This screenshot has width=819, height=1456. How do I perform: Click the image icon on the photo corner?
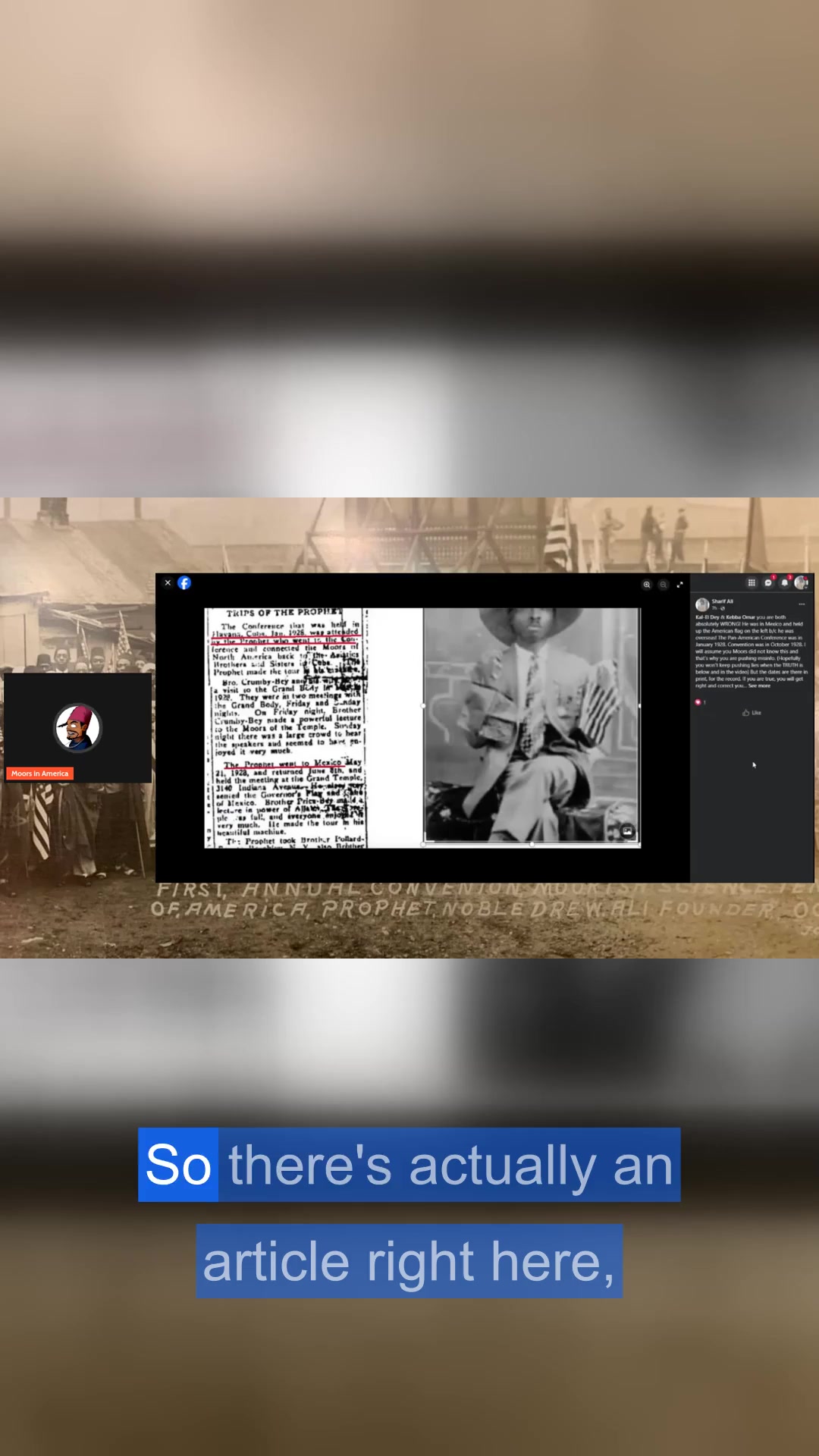tap(628, 831)
